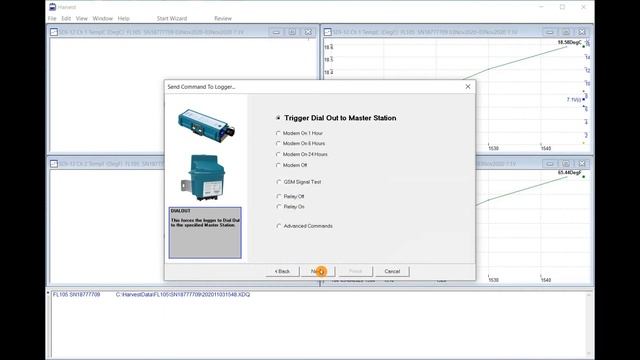Viewport: 640px width, 360px height.
Task: Cancel the Send Command dialog
Action: [392, 271]
